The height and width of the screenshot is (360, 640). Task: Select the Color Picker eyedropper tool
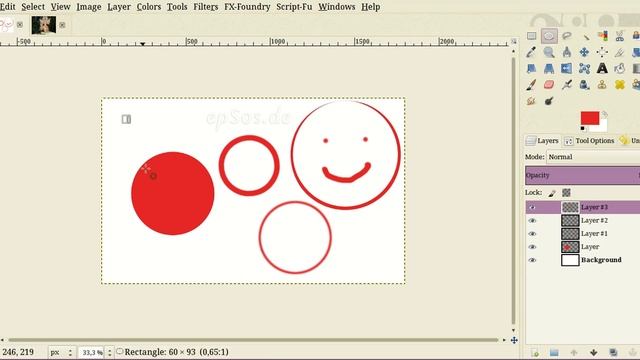tap(531, 52)
